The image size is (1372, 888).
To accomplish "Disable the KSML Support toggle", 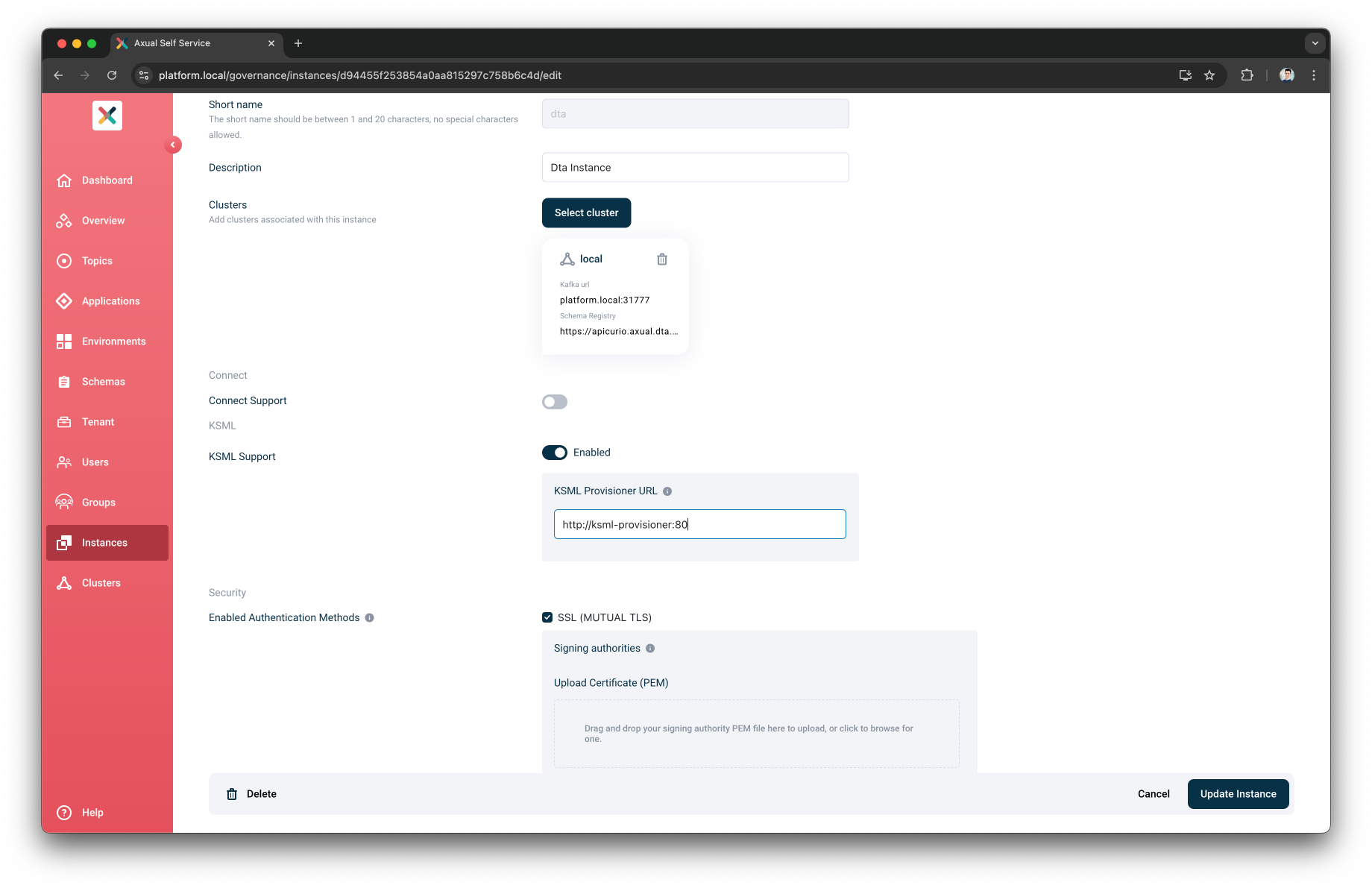I will point(555,453).
